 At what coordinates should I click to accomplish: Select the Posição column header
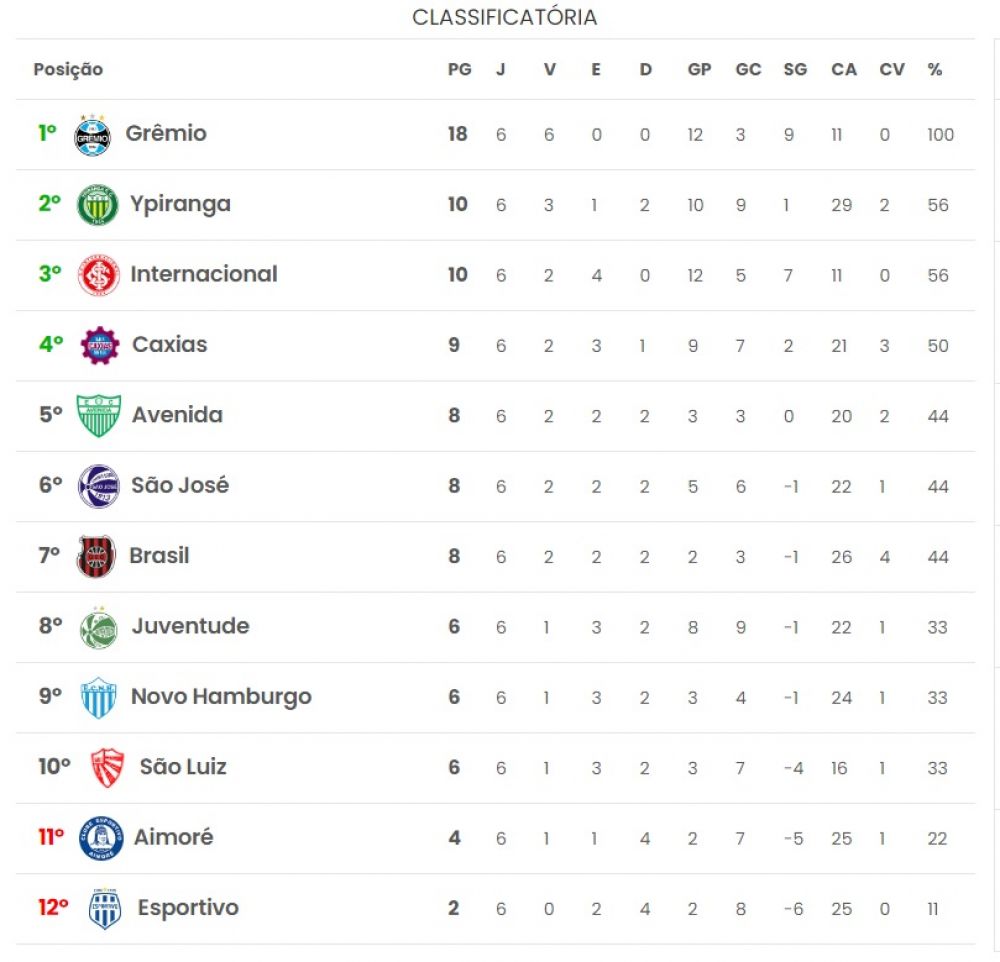tap(68, 70)
